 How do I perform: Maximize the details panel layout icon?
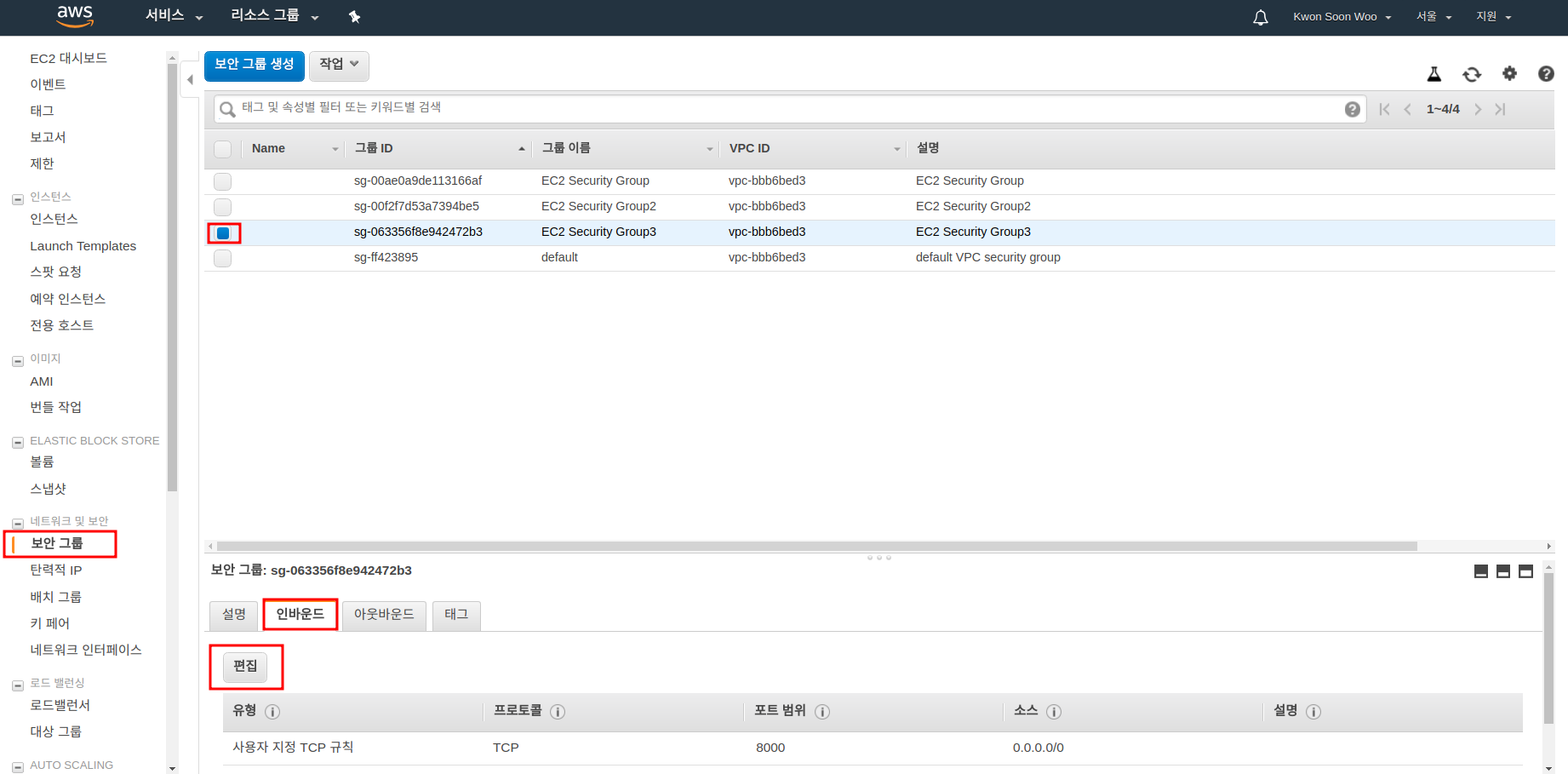(1525, 571)
